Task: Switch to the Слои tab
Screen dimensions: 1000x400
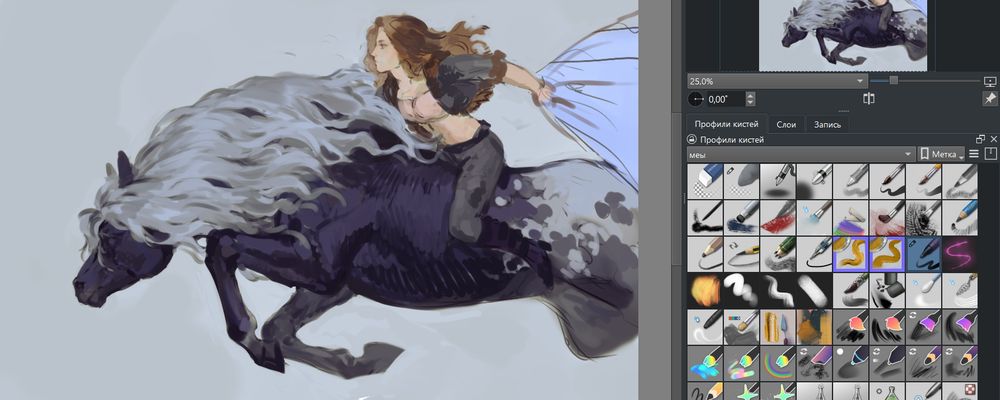Action: pyautogui.click(x=786, y=124)
